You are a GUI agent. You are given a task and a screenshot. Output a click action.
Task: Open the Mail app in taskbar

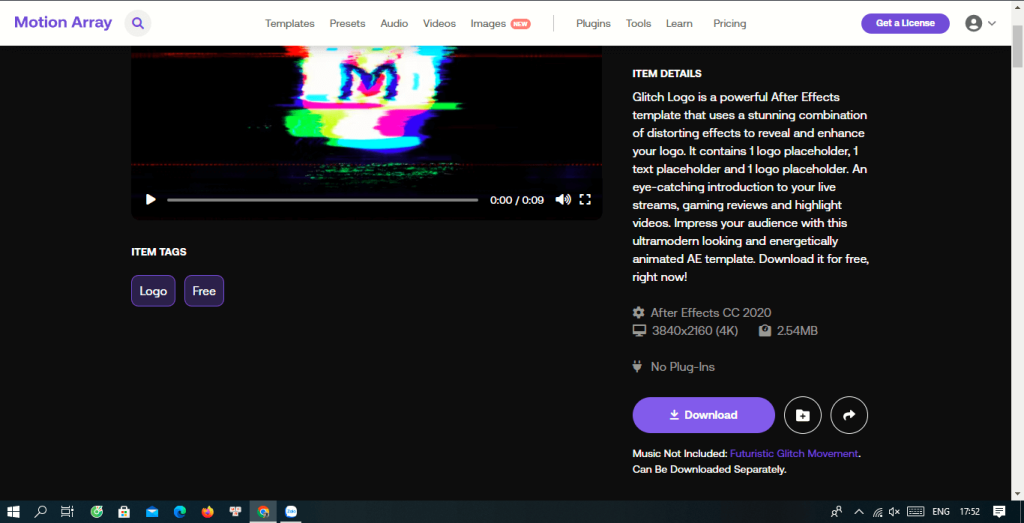pos(152,512)
